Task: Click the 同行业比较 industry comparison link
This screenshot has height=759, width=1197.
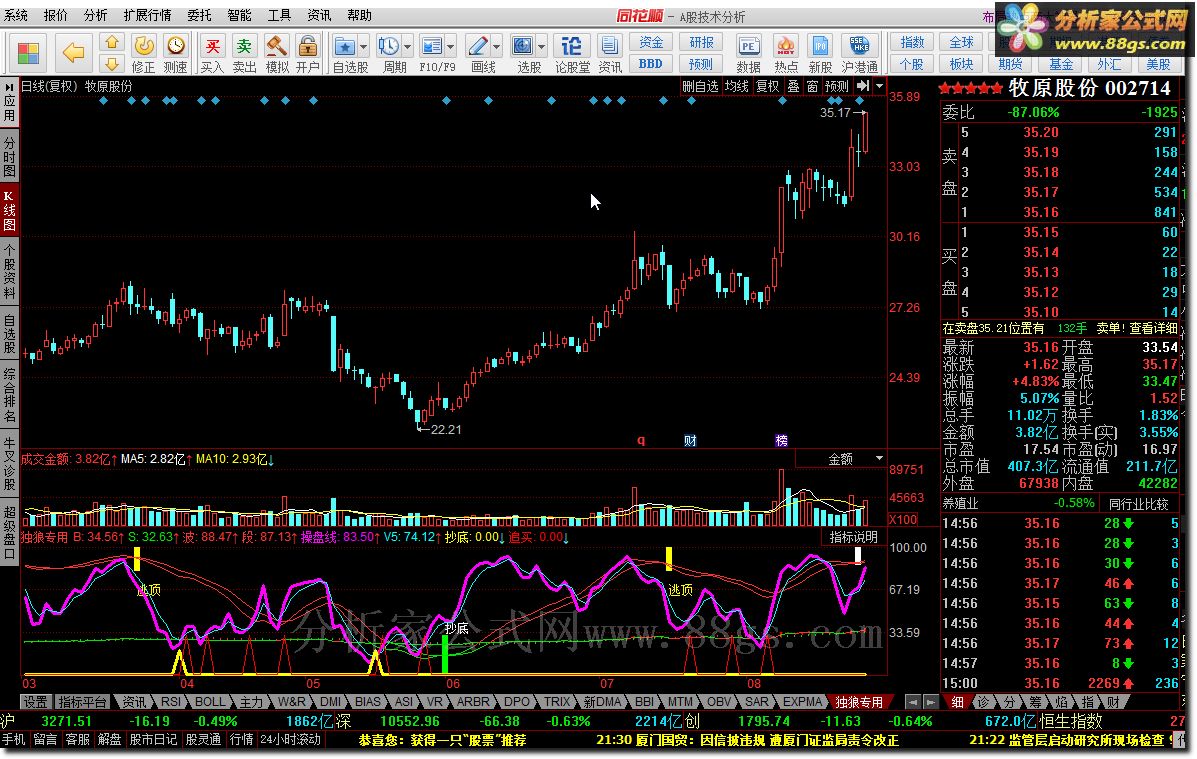Action: tap(1138, 504)
